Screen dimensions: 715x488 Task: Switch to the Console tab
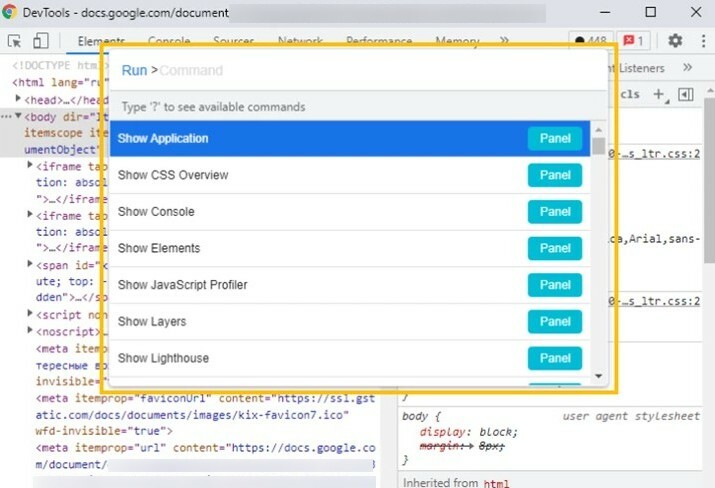[169, 41]
